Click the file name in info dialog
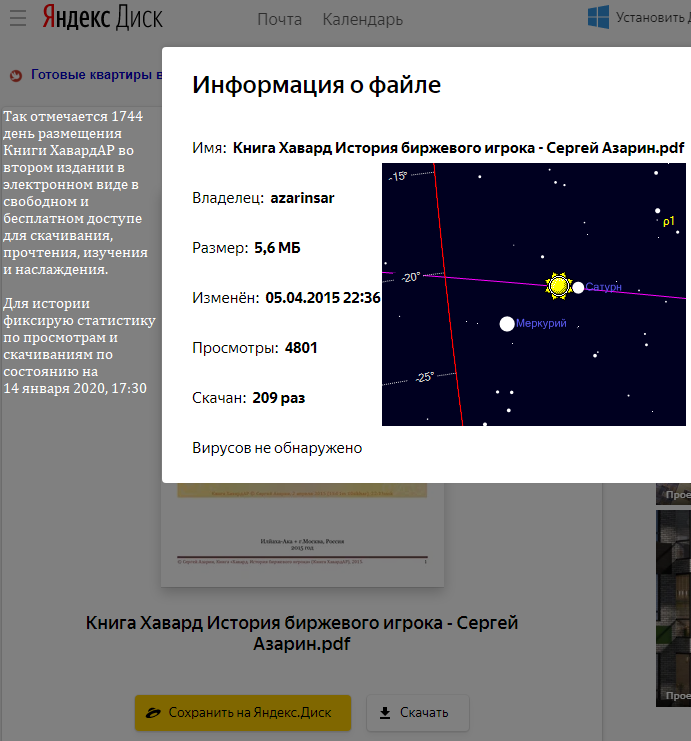The height and width of the screenshot is (741, 691). pyautogui.click(x=458, y=148)
